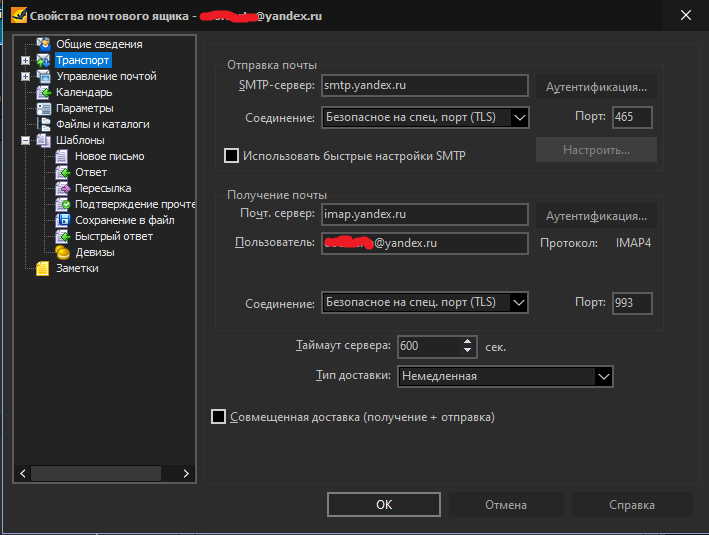Select Подтверждение прочтения template
Image resolution: width=709 pixels, height=535 pixels.
(x=134, y=204)
